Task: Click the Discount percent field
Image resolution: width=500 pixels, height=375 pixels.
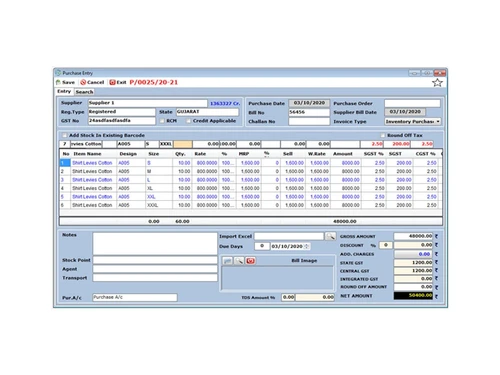Action: 386,245
